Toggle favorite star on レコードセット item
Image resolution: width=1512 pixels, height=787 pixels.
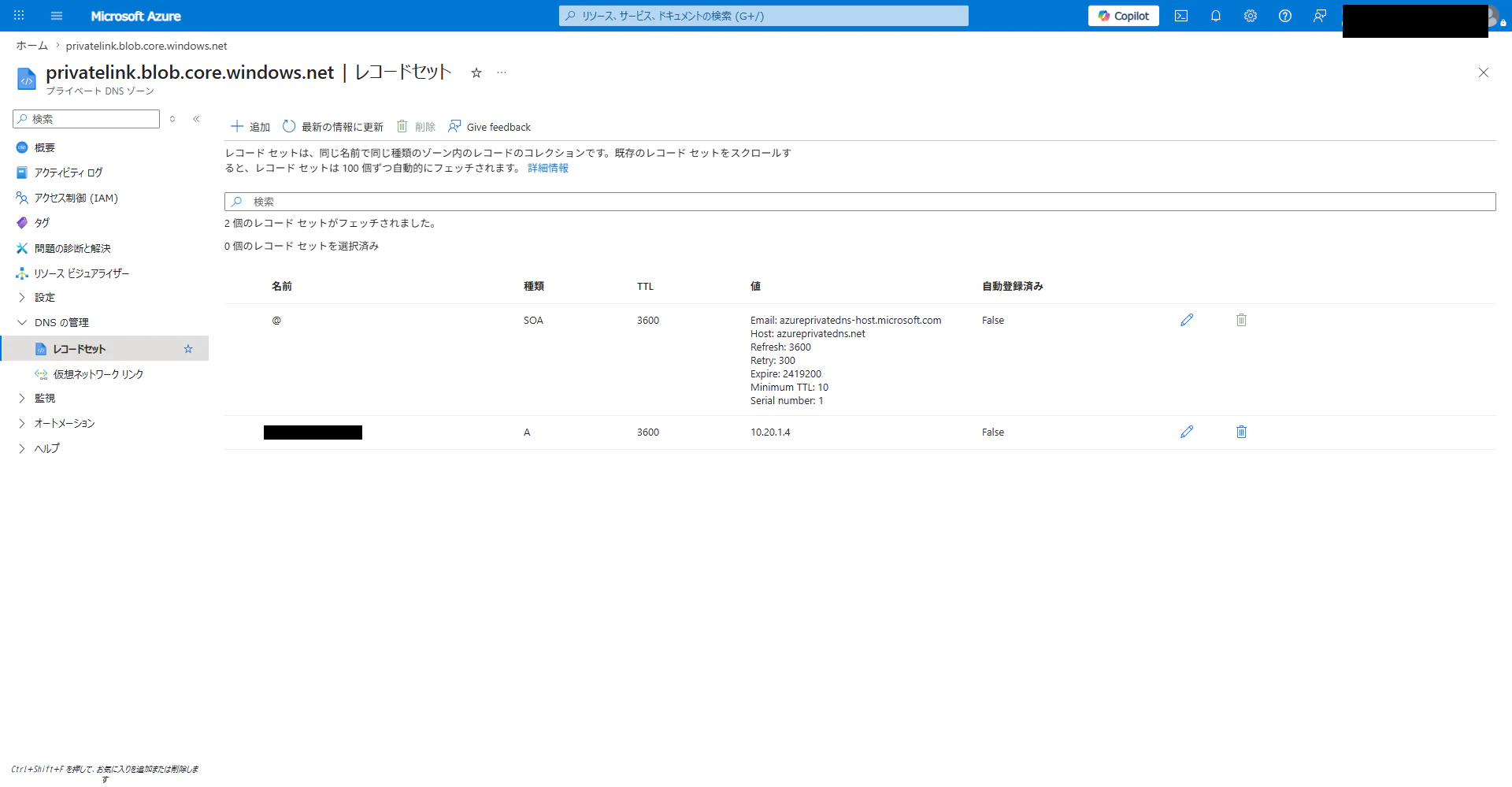pos(188,349)
